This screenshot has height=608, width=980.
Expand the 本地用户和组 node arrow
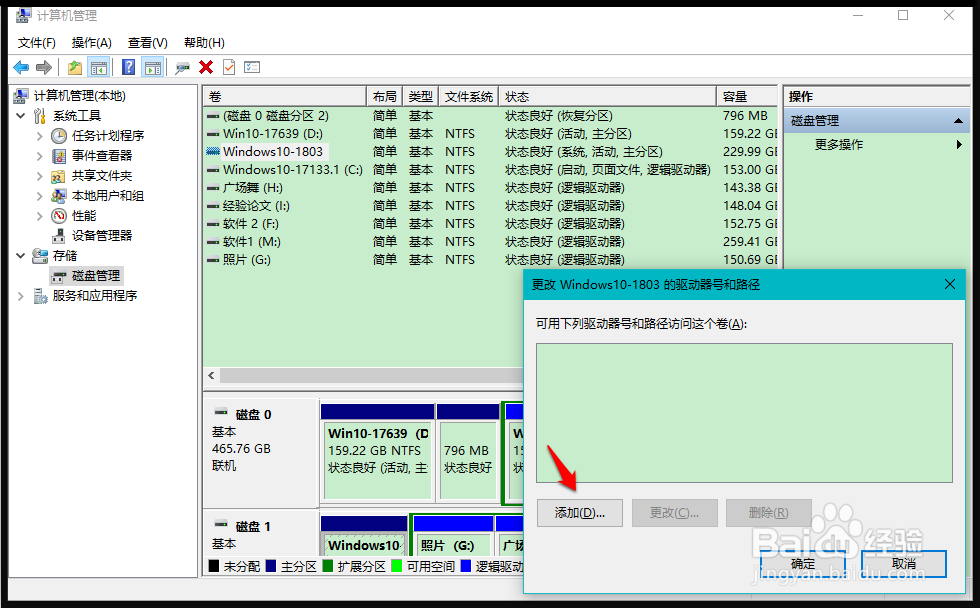[x=39, y=196]
